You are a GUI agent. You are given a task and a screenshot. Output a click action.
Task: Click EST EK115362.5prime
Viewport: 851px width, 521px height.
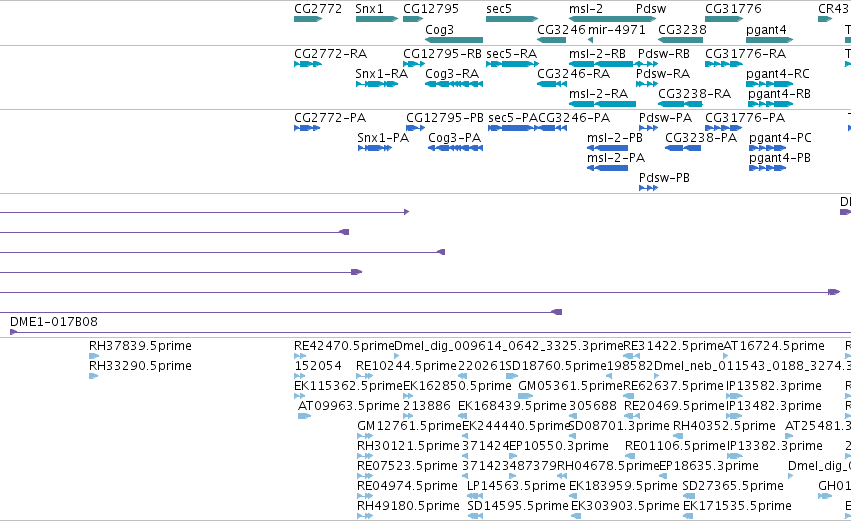coord(300,396)
